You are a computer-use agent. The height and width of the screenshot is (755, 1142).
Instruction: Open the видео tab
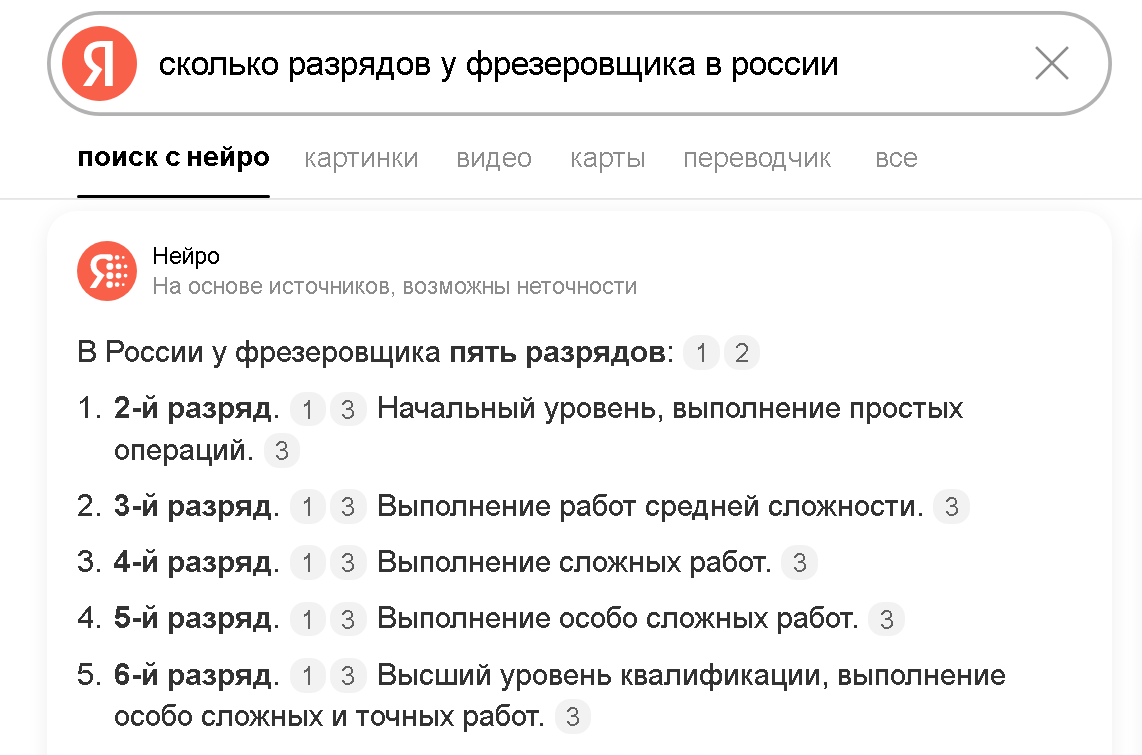(494, 158)
